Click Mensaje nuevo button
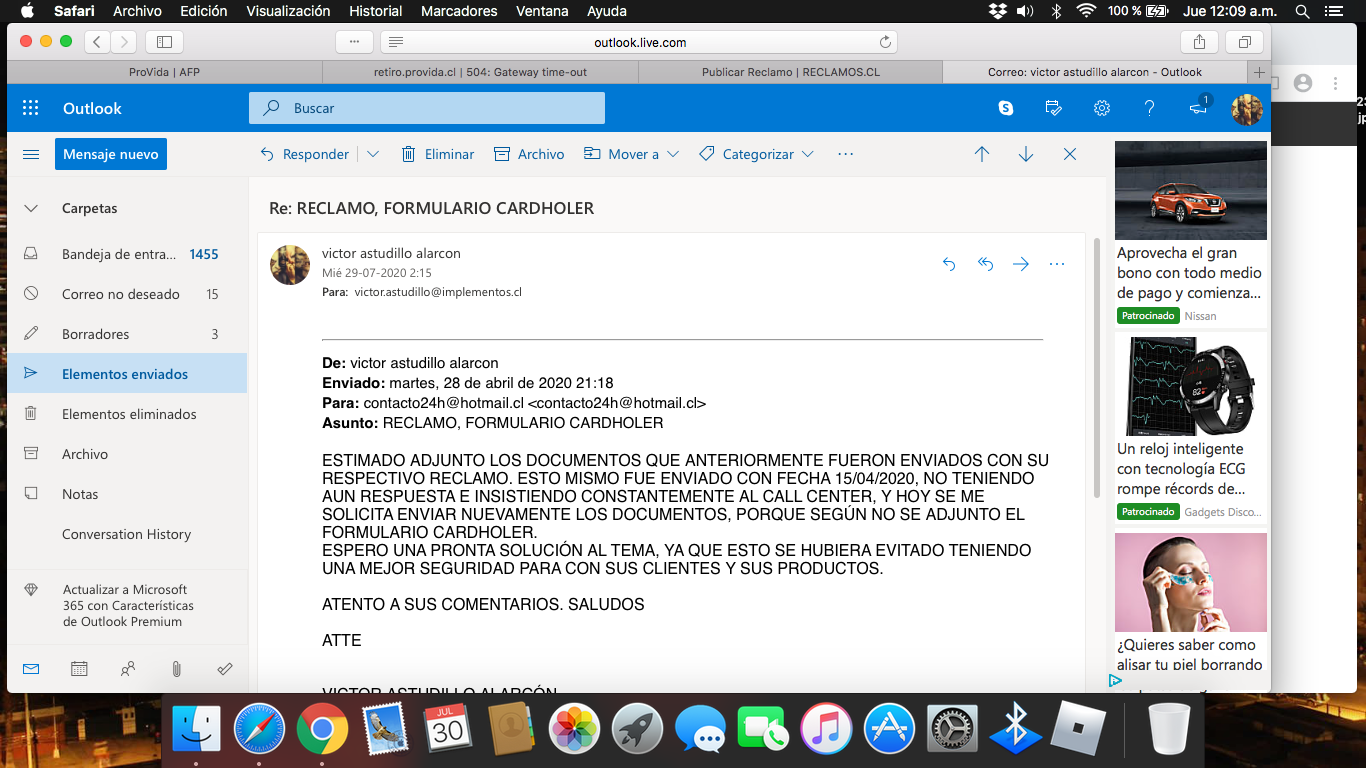The height and width of the screenshot is (768, 1366). point(111,154)
